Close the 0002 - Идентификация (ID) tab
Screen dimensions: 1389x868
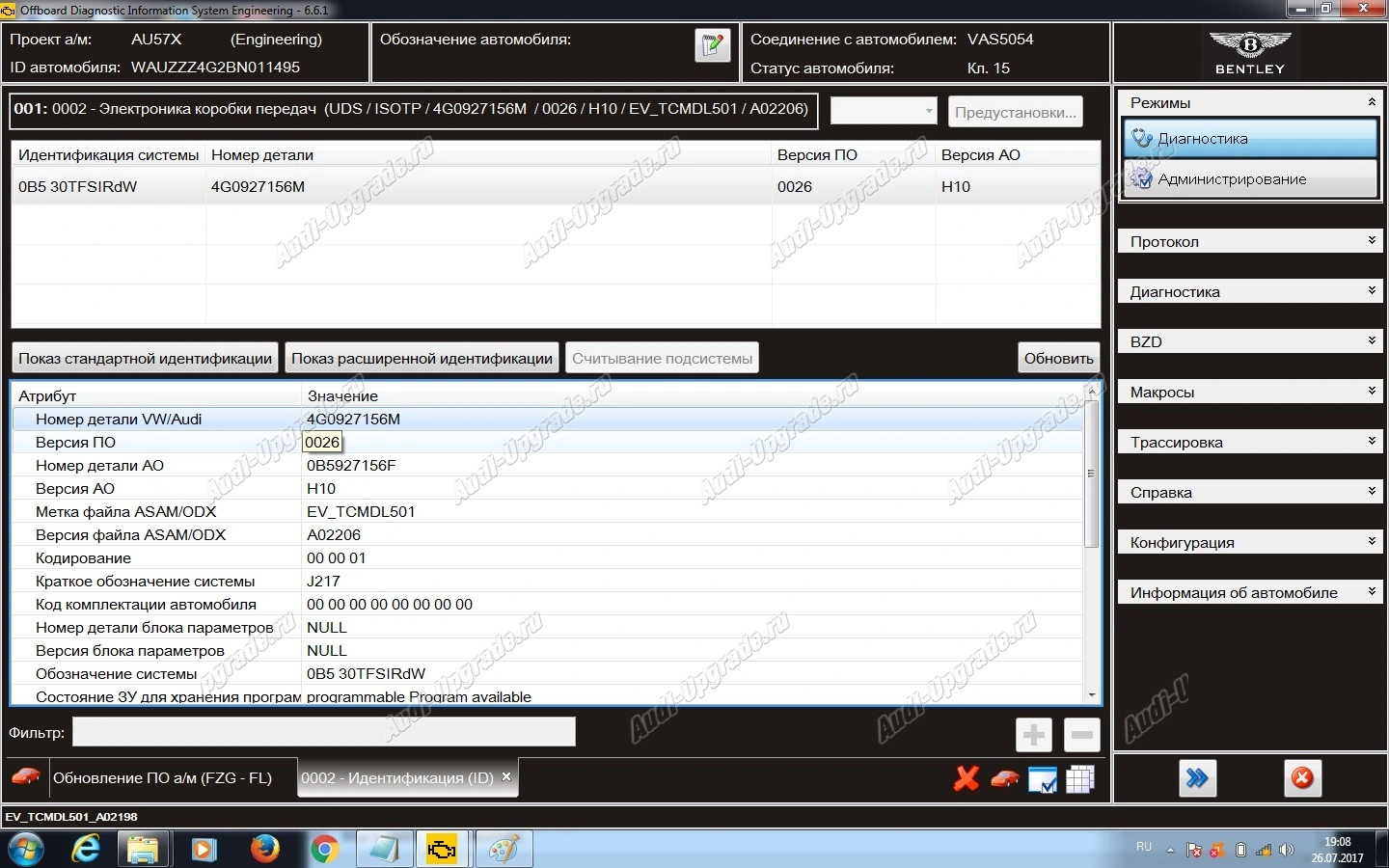[506, 776]
